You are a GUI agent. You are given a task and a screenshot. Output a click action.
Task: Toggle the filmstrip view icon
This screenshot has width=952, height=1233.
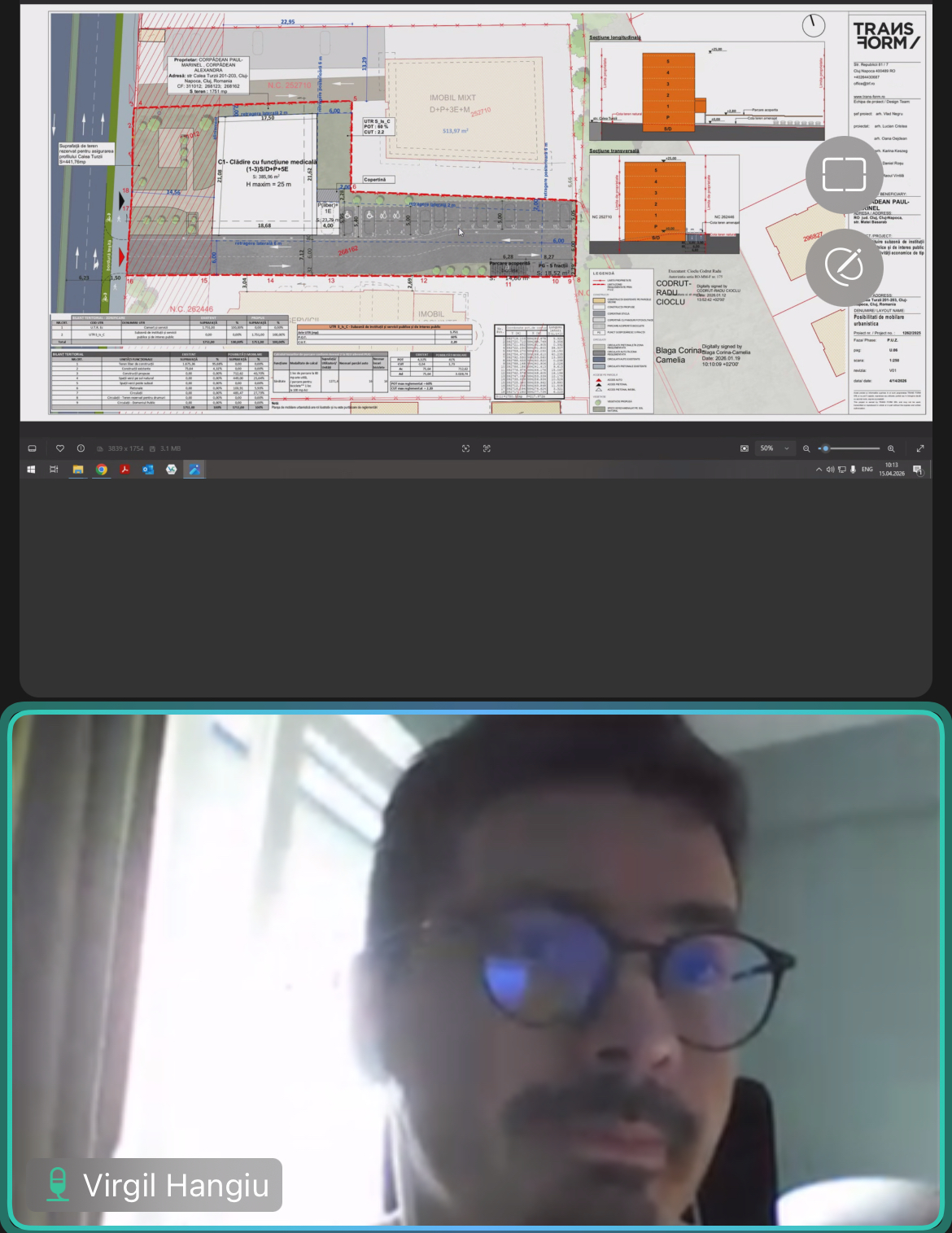[x=33, y=448]
